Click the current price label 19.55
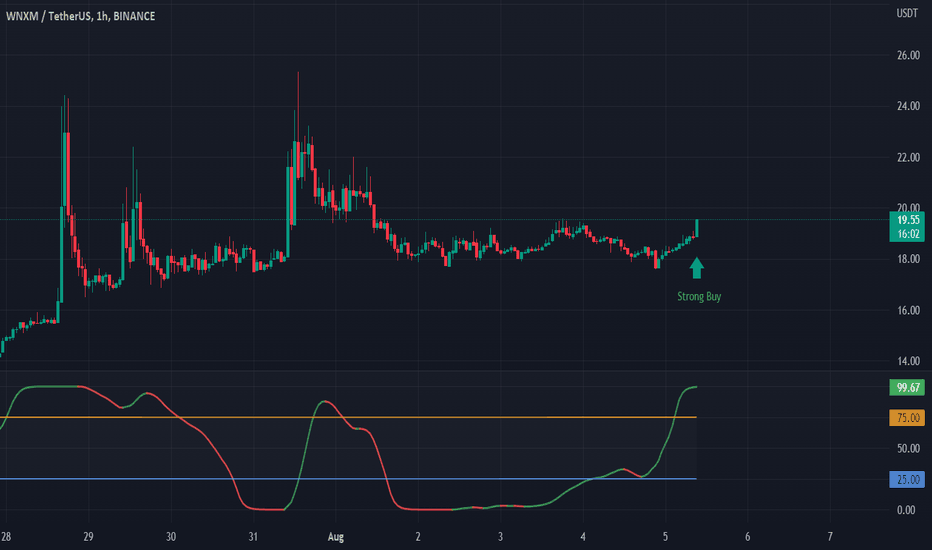This screenshot has width=932, height=550. pos(908,220)
